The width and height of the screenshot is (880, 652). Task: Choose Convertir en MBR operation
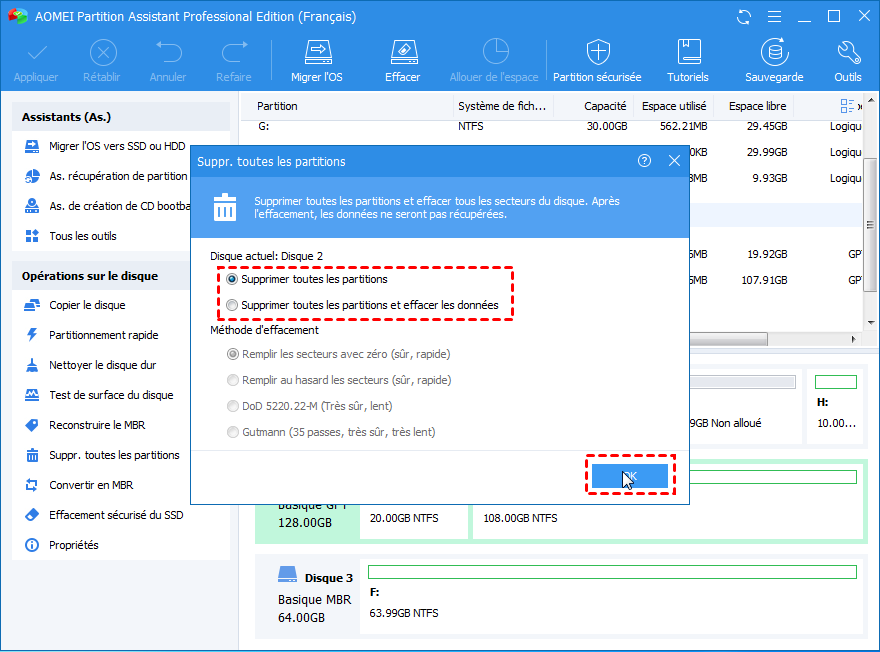[79, 485]
